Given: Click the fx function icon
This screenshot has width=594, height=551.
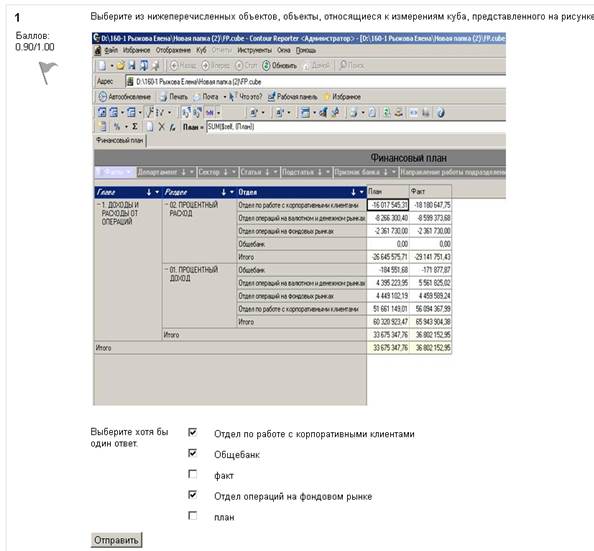Looking at the screenshot, I should click(172, 127).
